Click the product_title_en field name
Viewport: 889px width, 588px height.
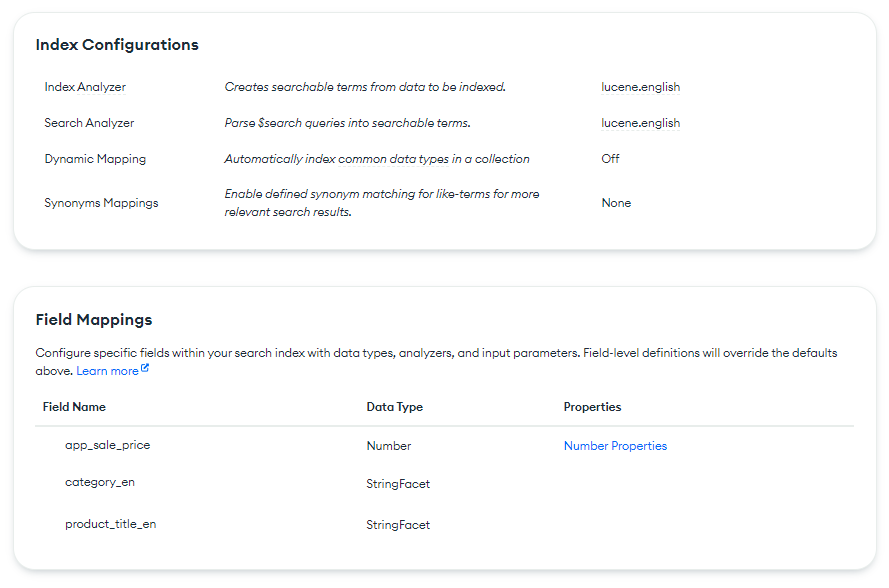(x=110, y=523)
